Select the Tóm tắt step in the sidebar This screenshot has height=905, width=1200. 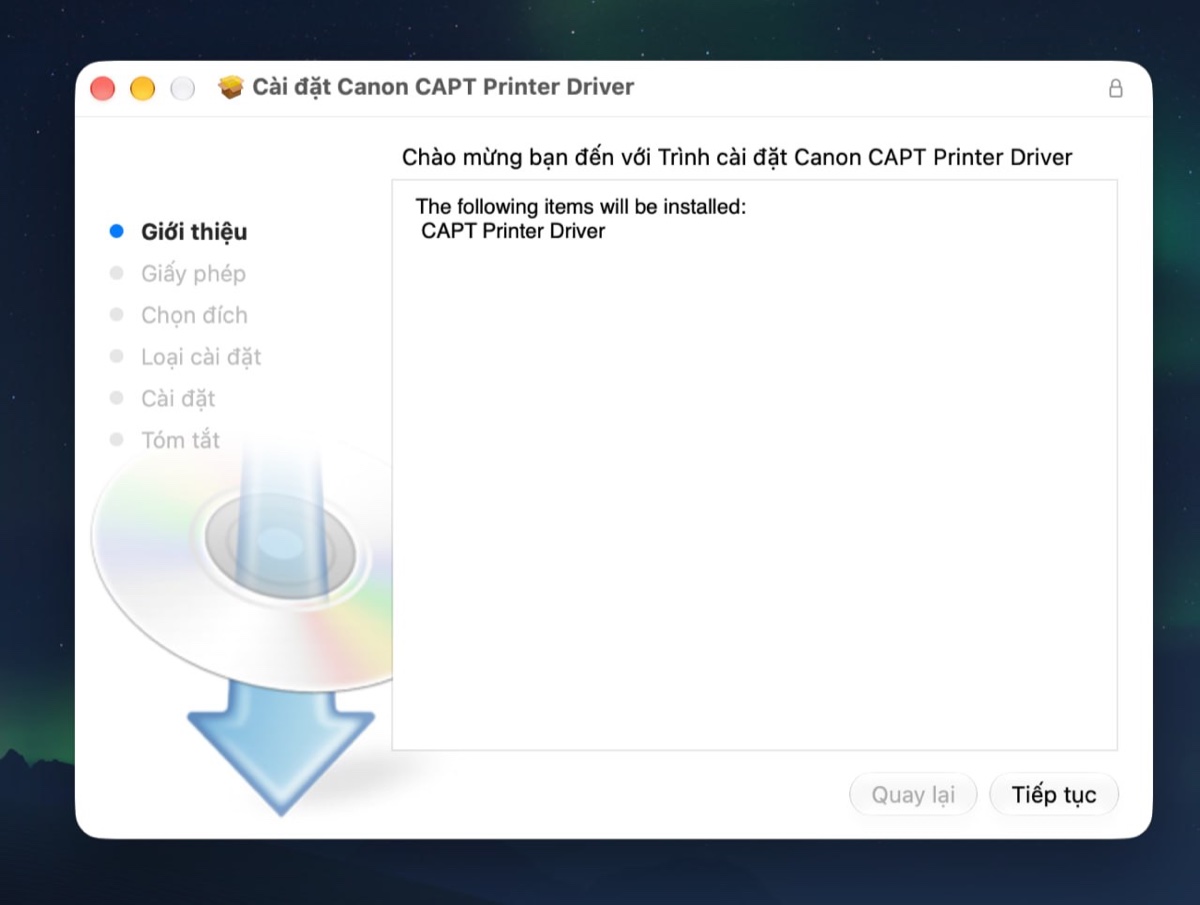click(x=180, y=440)
